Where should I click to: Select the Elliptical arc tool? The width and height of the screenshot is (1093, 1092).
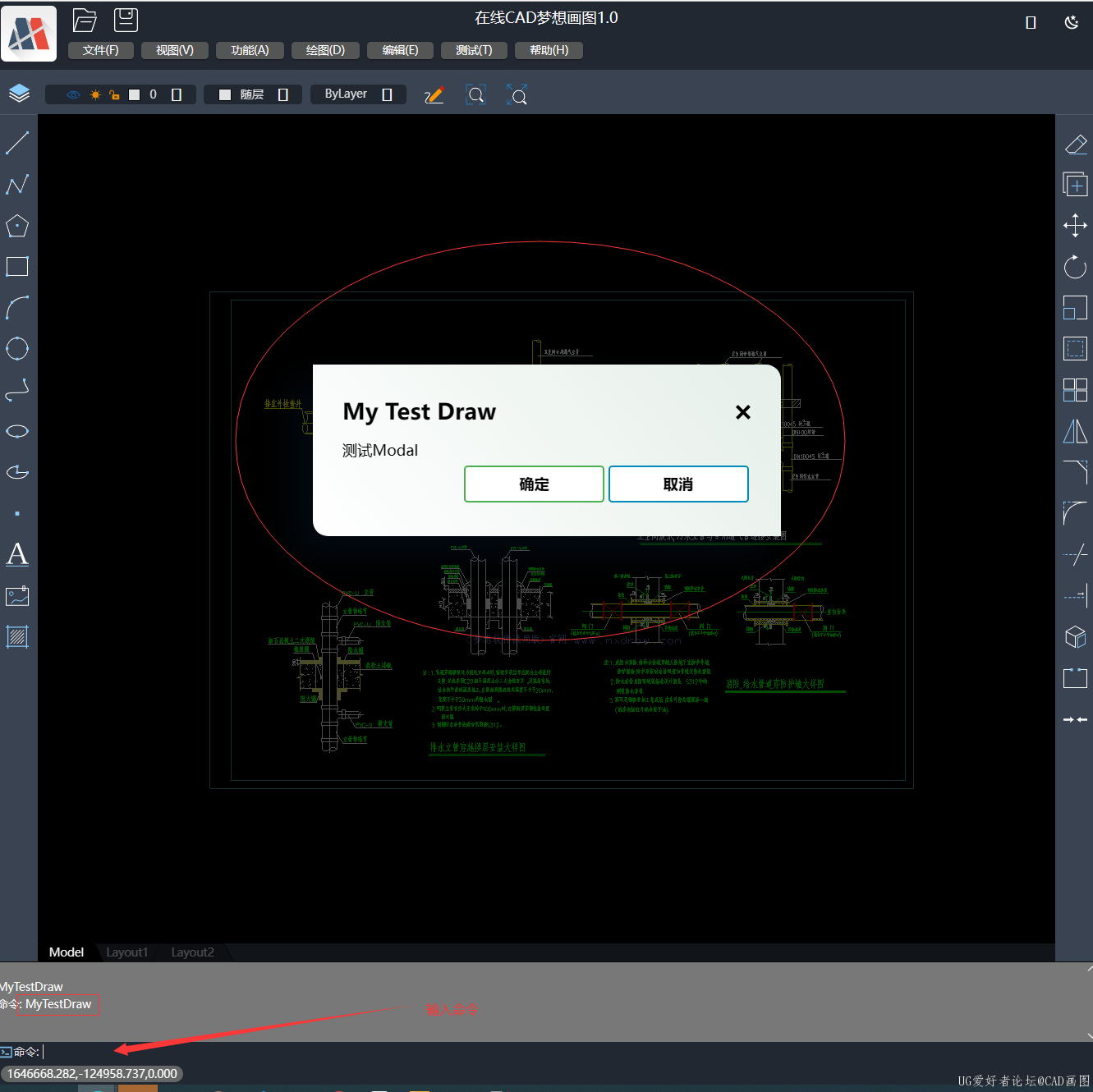tap(17, 471)
